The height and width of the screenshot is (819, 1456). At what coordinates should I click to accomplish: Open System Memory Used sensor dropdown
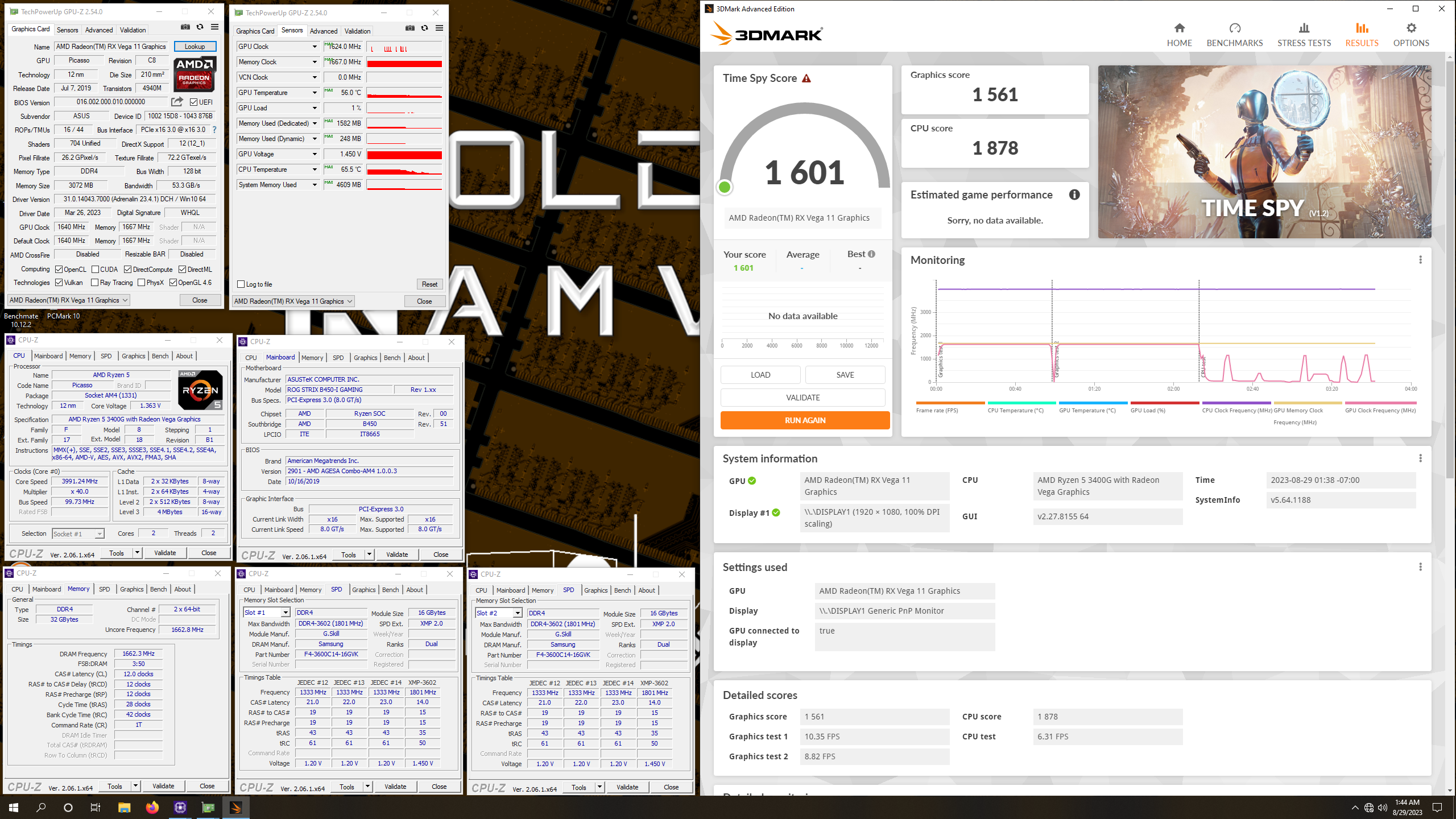coord(314,185)
